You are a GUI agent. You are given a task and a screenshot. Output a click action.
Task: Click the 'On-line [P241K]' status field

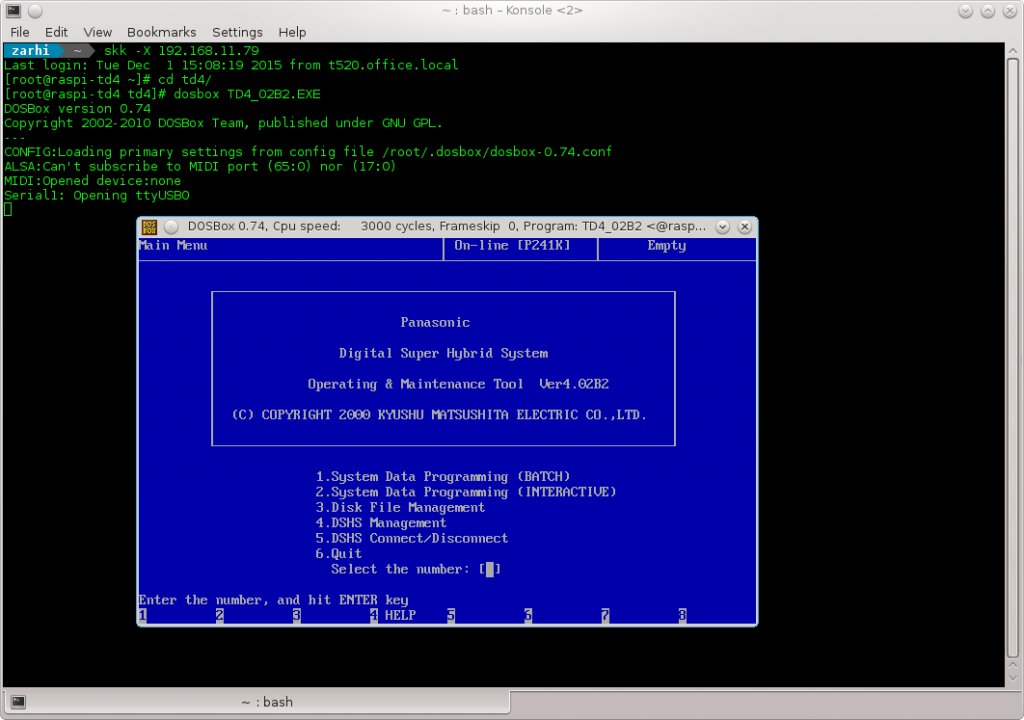512,246
